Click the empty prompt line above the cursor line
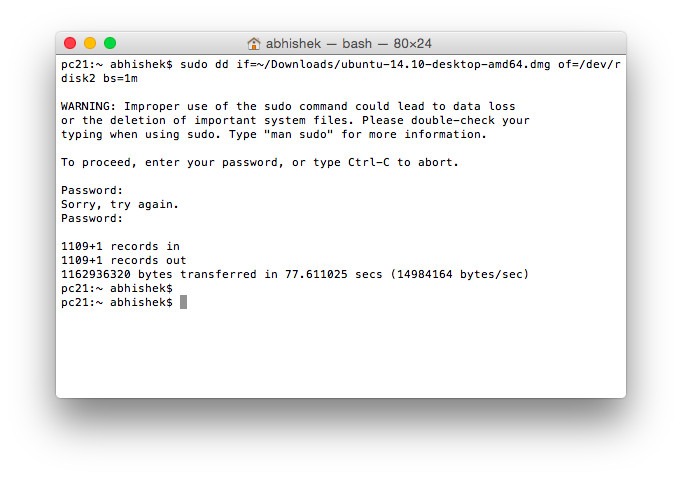This screenshot has height=478, width=682. 117,288
